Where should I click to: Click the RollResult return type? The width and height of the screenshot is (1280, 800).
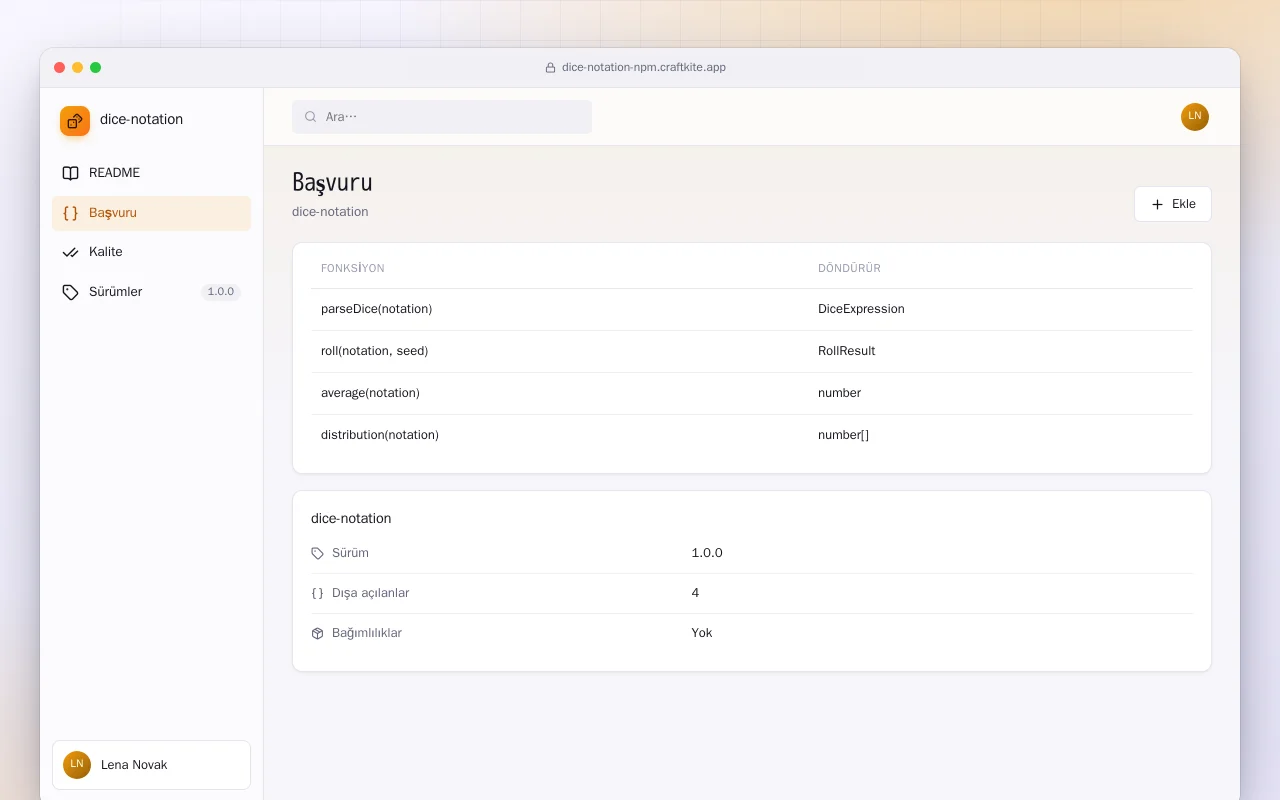[x=847, y=351]
